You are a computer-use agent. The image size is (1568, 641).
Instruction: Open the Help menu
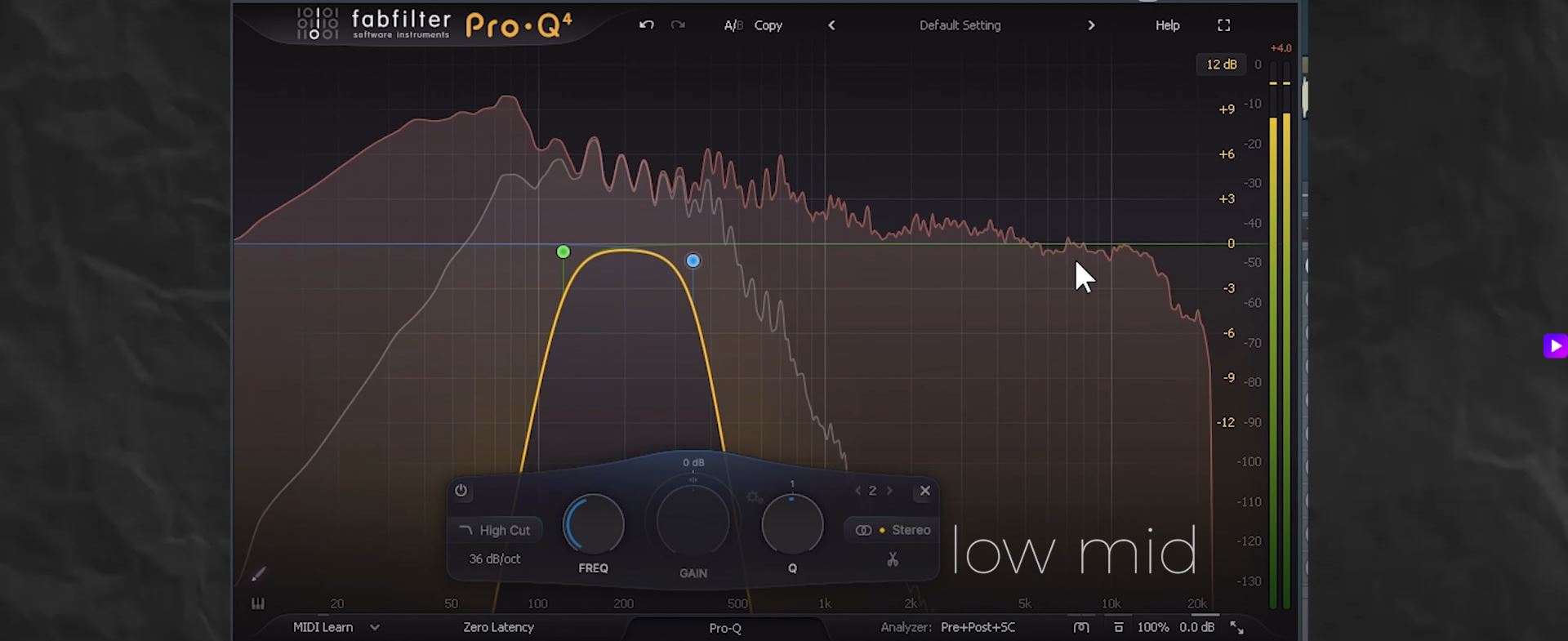[x=1167, y=25]
